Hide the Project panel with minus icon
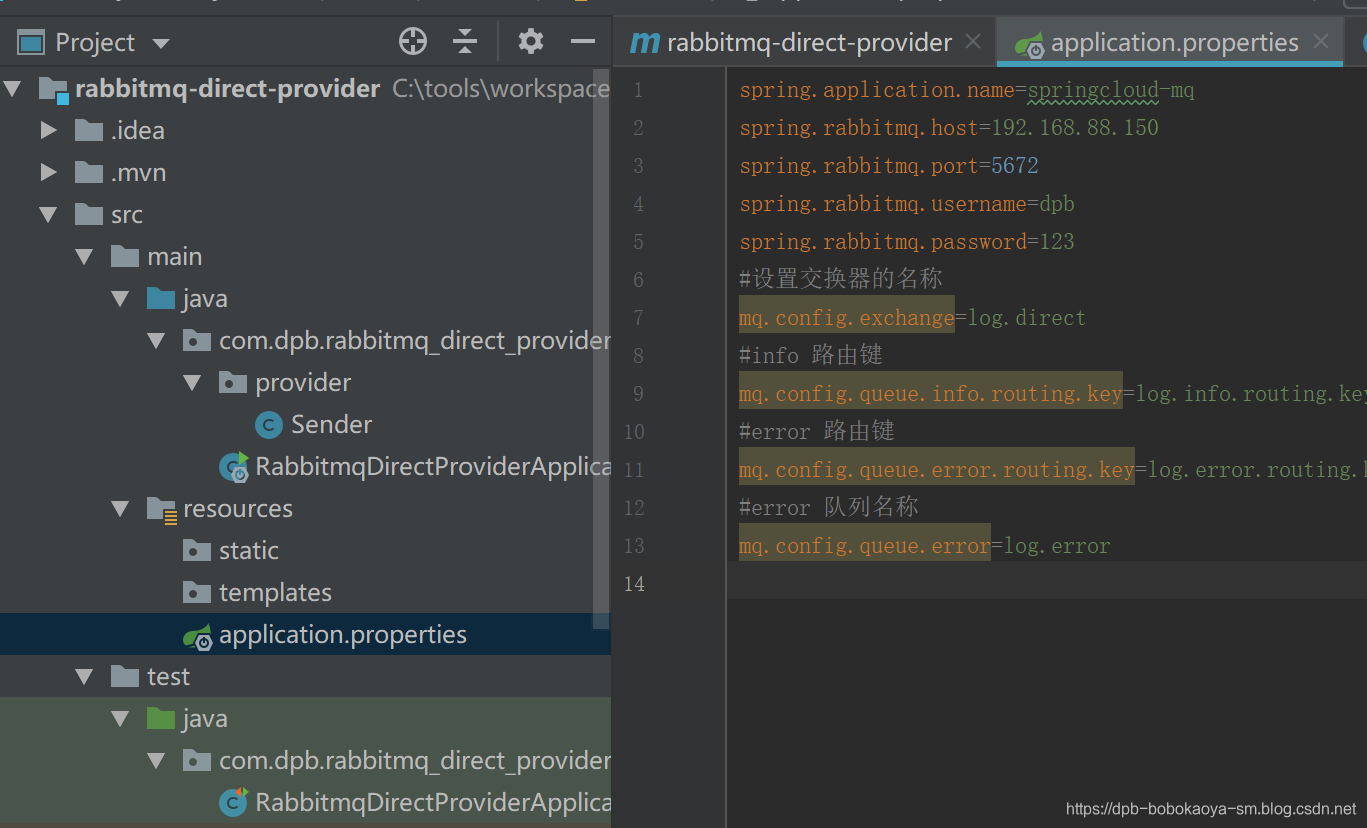This screenshot has height=828, width=1367. click(583, 42)
